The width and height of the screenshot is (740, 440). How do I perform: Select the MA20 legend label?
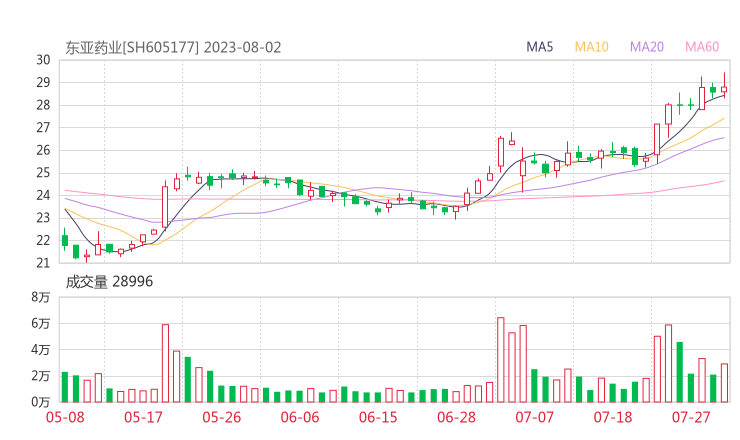647,47
